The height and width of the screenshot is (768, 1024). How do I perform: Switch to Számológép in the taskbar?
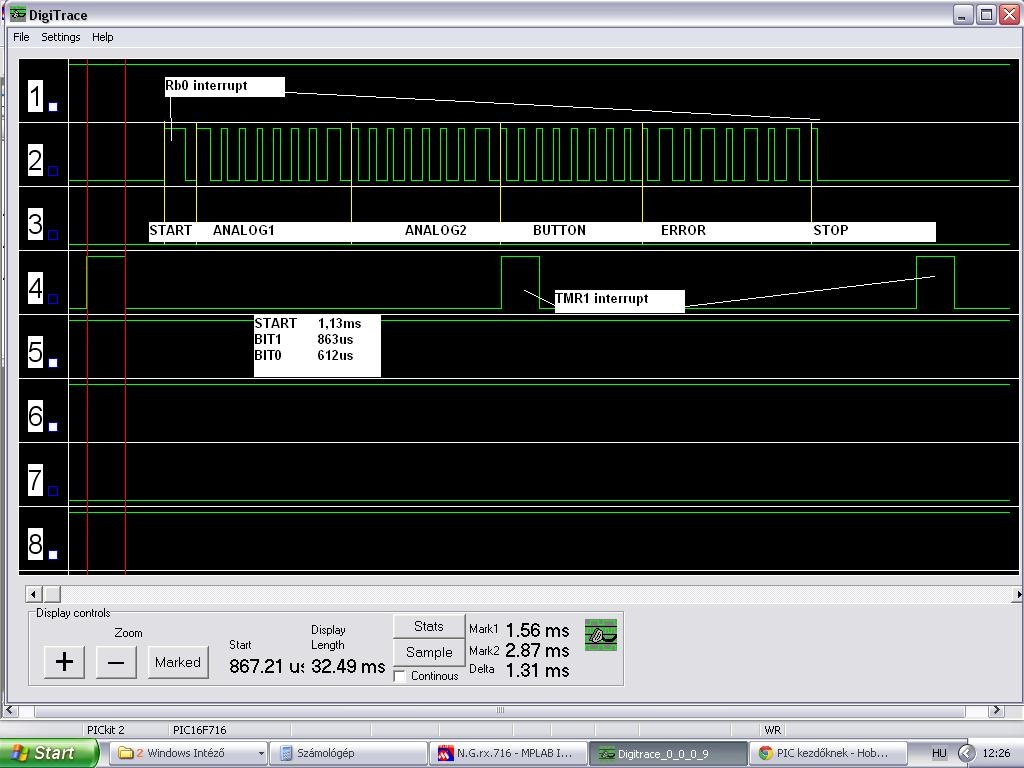[347, 753]
